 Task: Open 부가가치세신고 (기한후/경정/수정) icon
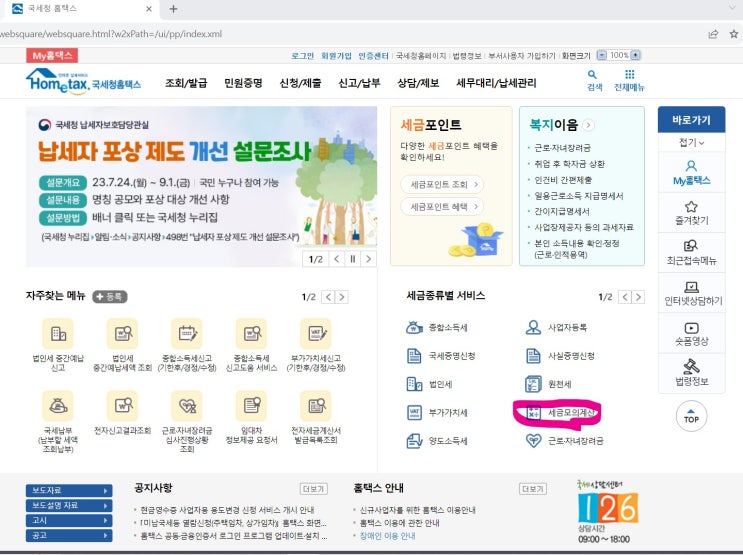click(316, 334)
